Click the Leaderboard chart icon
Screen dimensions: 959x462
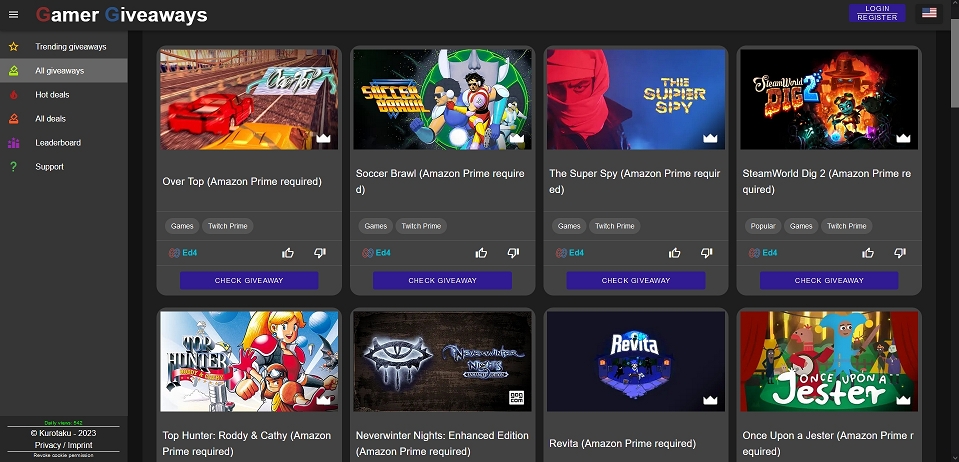coord(13,143)
